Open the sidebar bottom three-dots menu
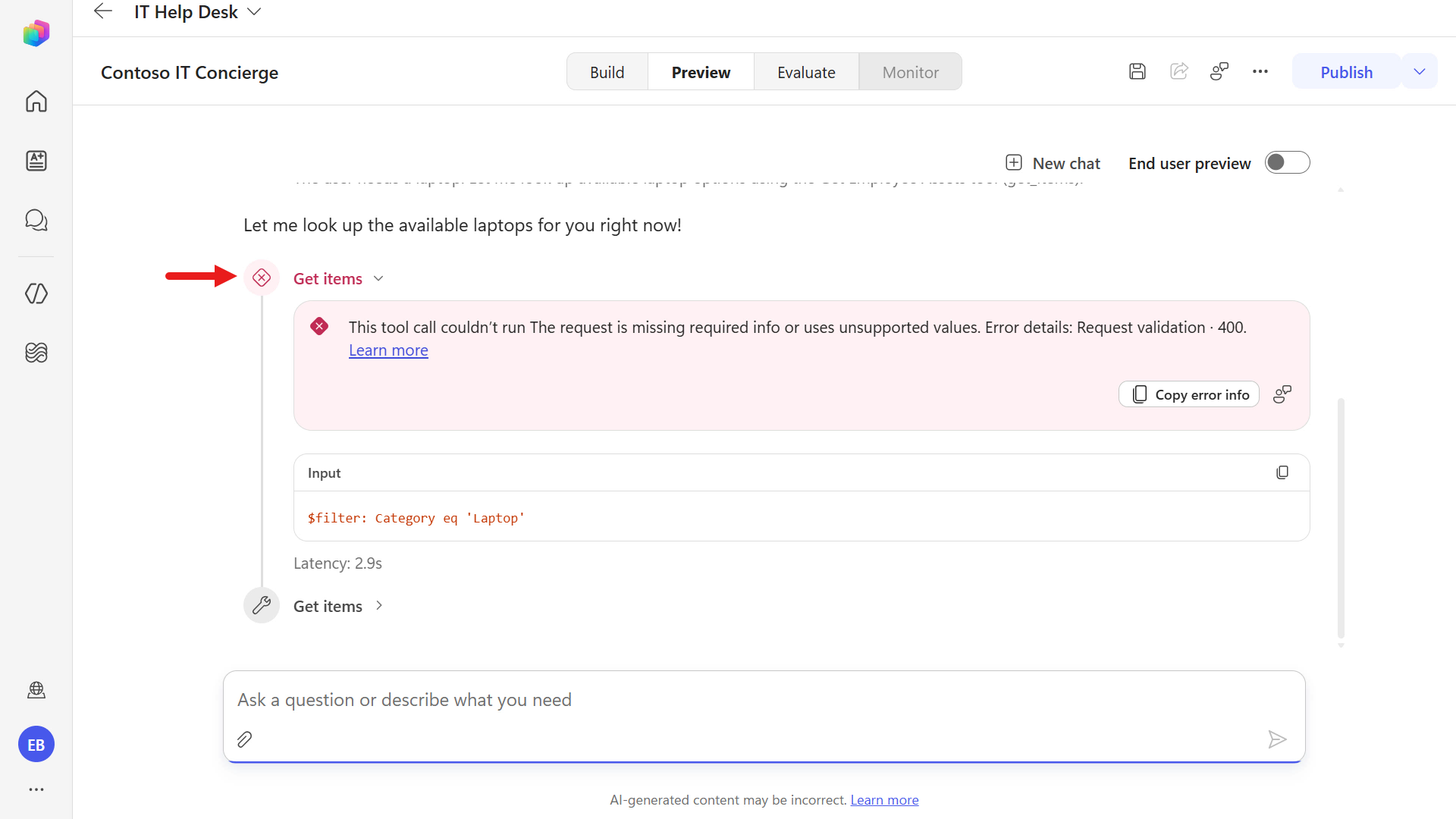 pyautogui.click(x=36, y=789)
